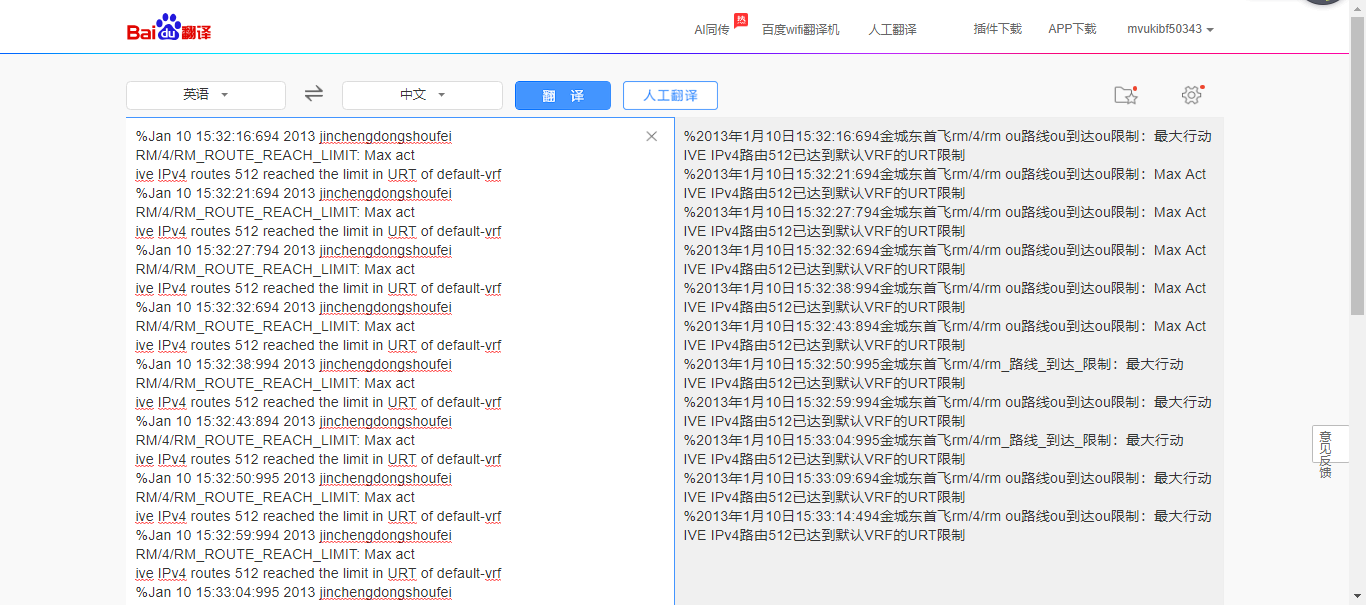Image resolution: width=1366 pixels, height=605 pixels.
Task: Open the favorites collection icon
Action: (1126, 95)
